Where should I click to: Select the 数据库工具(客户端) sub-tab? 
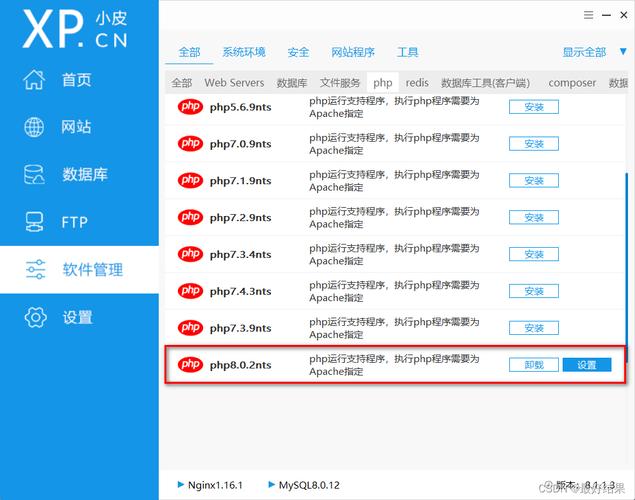tap(485, 83)
